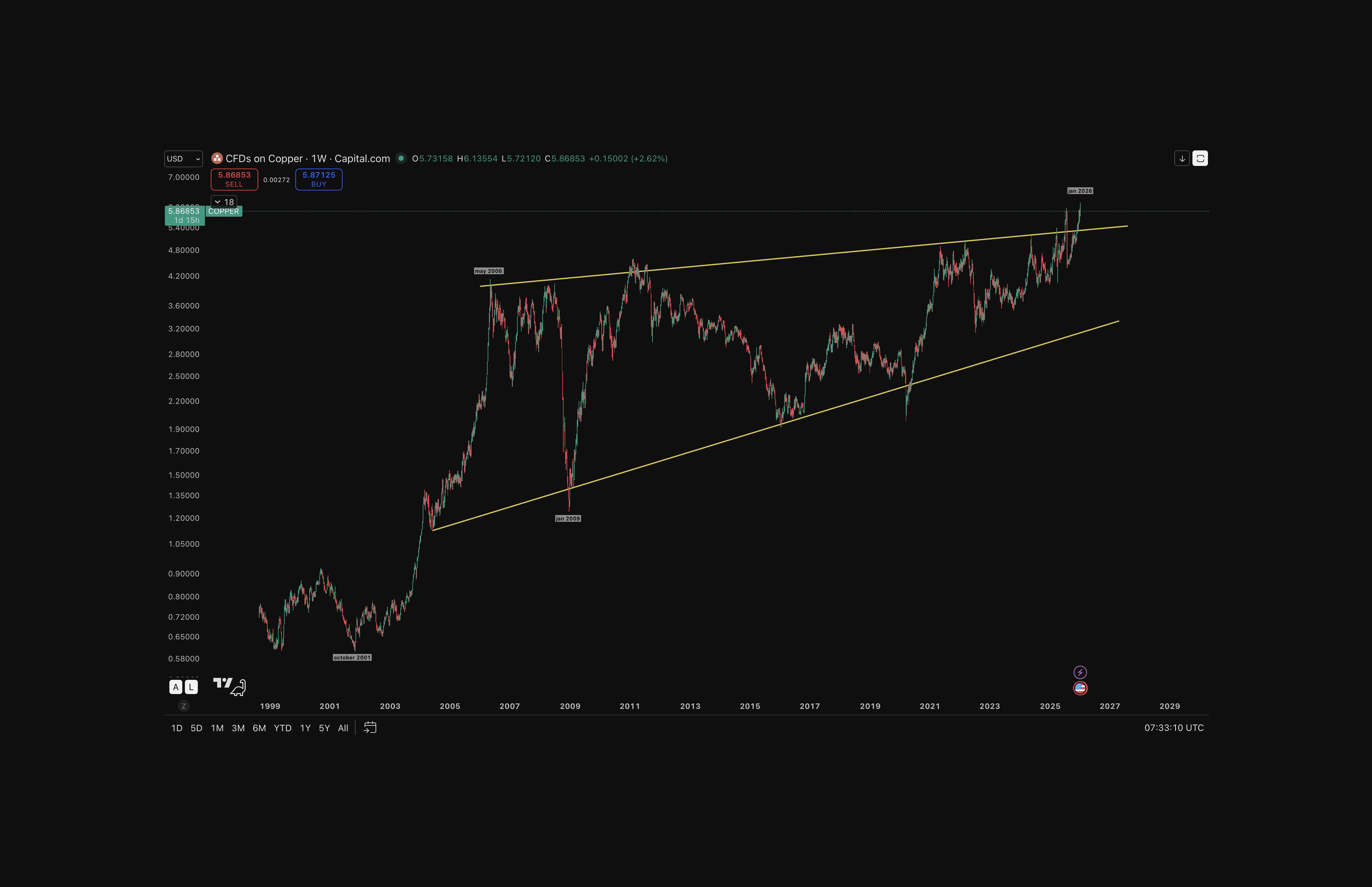Click the fullscreen frame icon at top right

(x=1200, y=158)
